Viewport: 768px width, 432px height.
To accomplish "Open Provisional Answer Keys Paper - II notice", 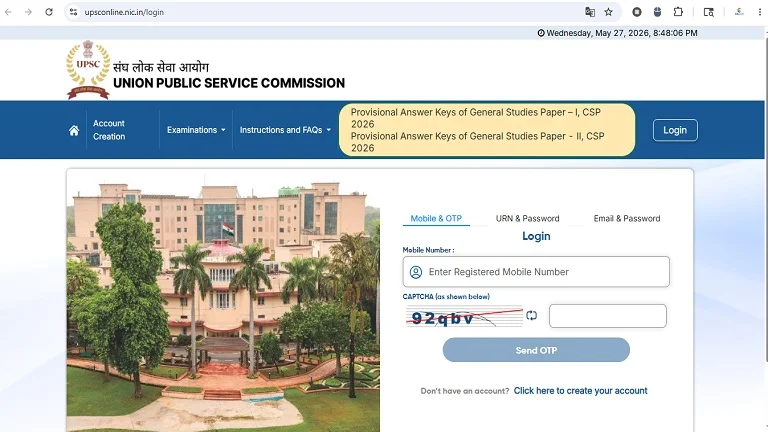I will coord(478,142).
